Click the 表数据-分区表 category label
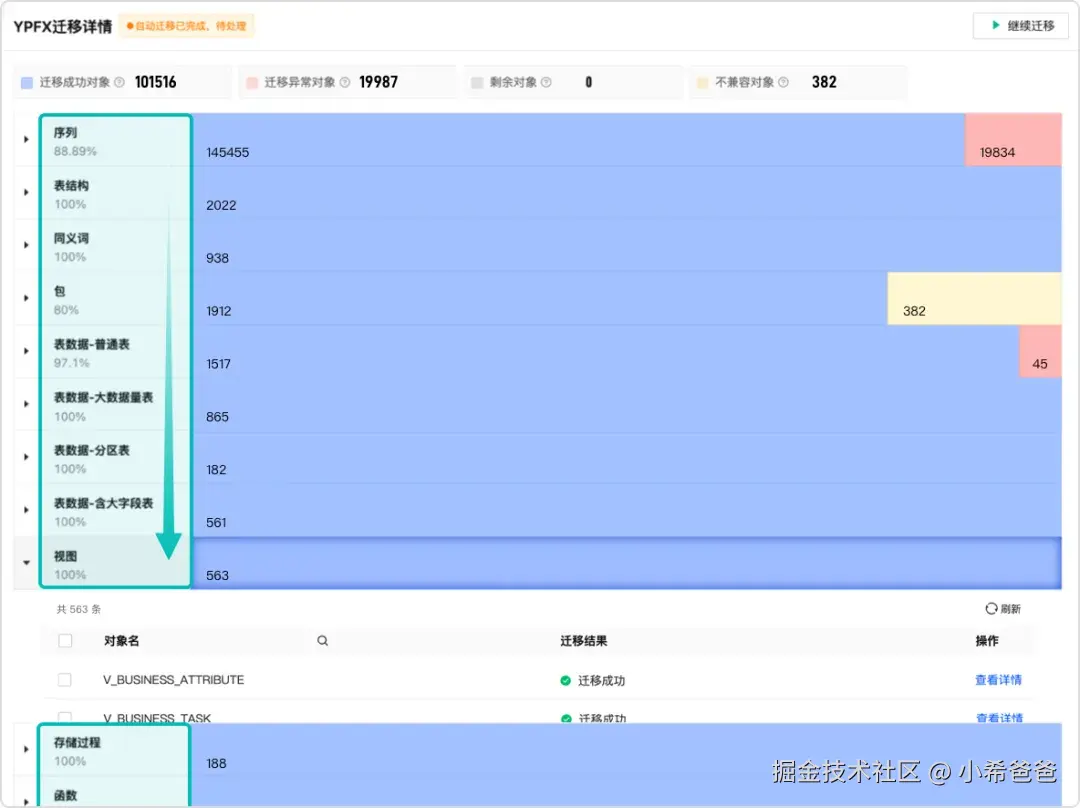The height and width of the screenshot is (808, 1080). [x=92, y=450]
